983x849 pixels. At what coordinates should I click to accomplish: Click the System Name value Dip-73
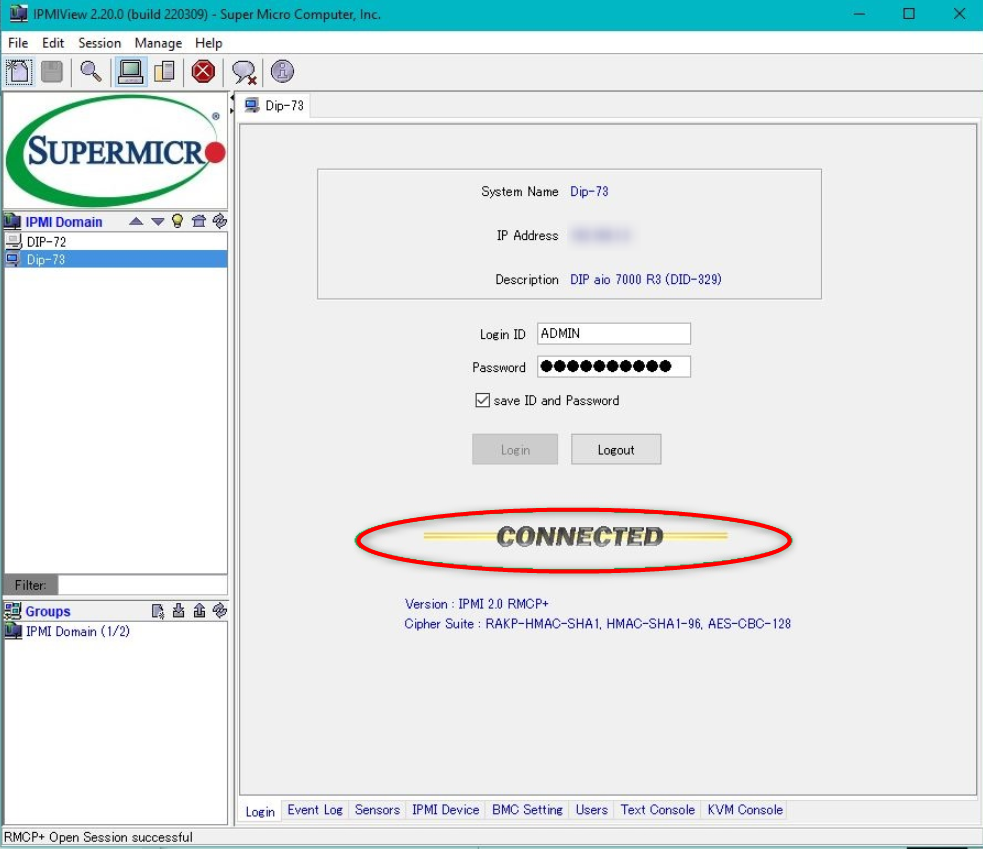589,191
